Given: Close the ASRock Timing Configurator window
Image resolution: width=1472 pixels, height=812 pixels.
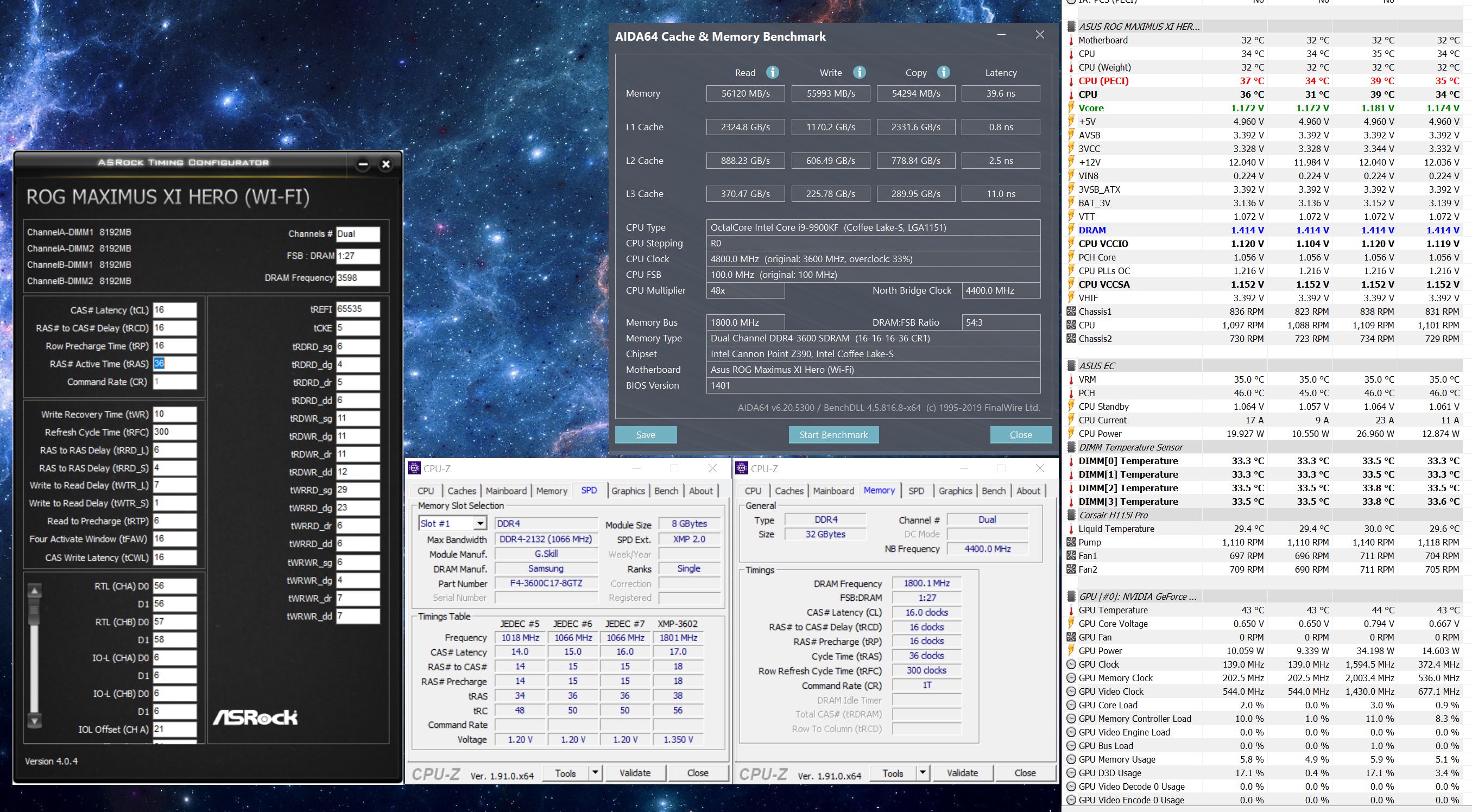Looking at the screenshot, I should tap(386, 164).
